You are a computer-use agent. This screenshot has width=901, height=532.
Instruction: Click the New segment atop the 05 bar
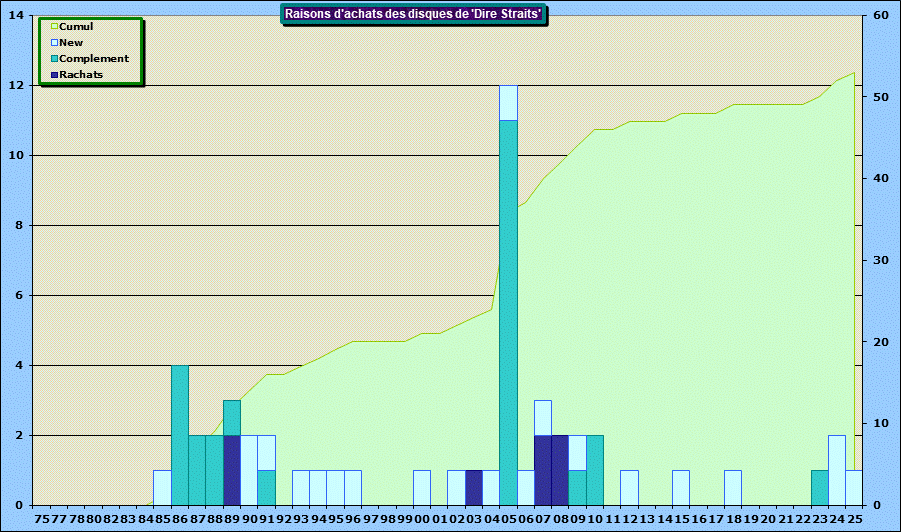[508, 103]
